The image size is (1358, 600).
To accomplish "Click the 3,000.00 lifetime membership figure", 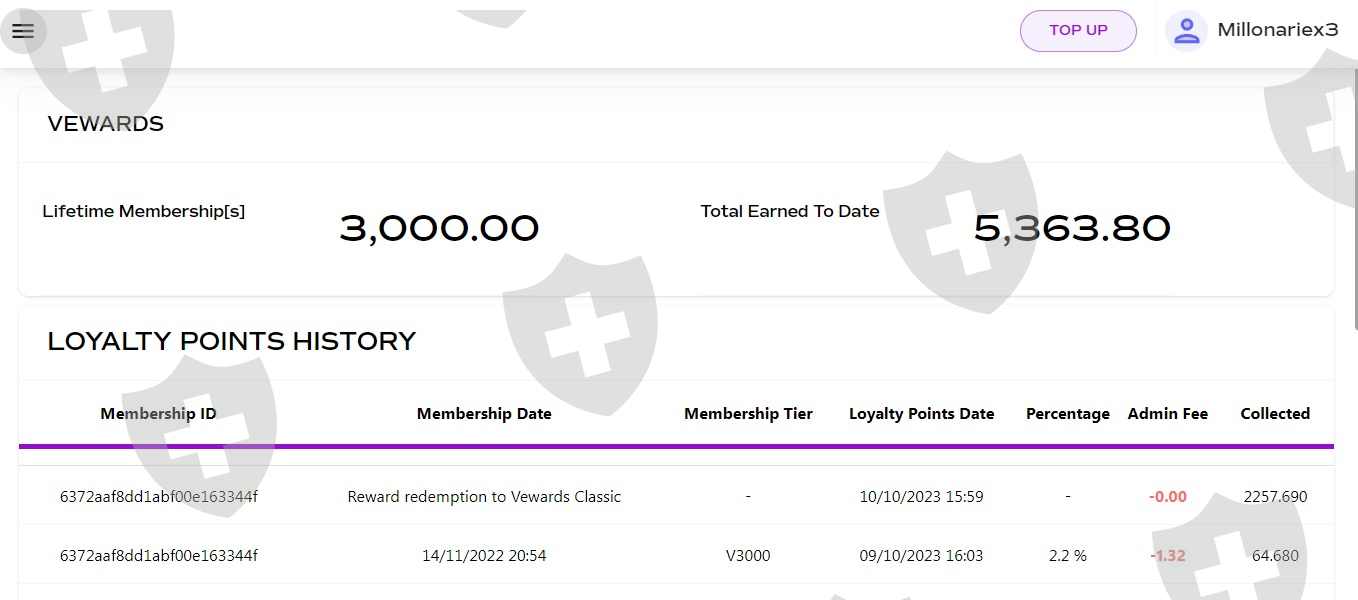I will (439, 229).
